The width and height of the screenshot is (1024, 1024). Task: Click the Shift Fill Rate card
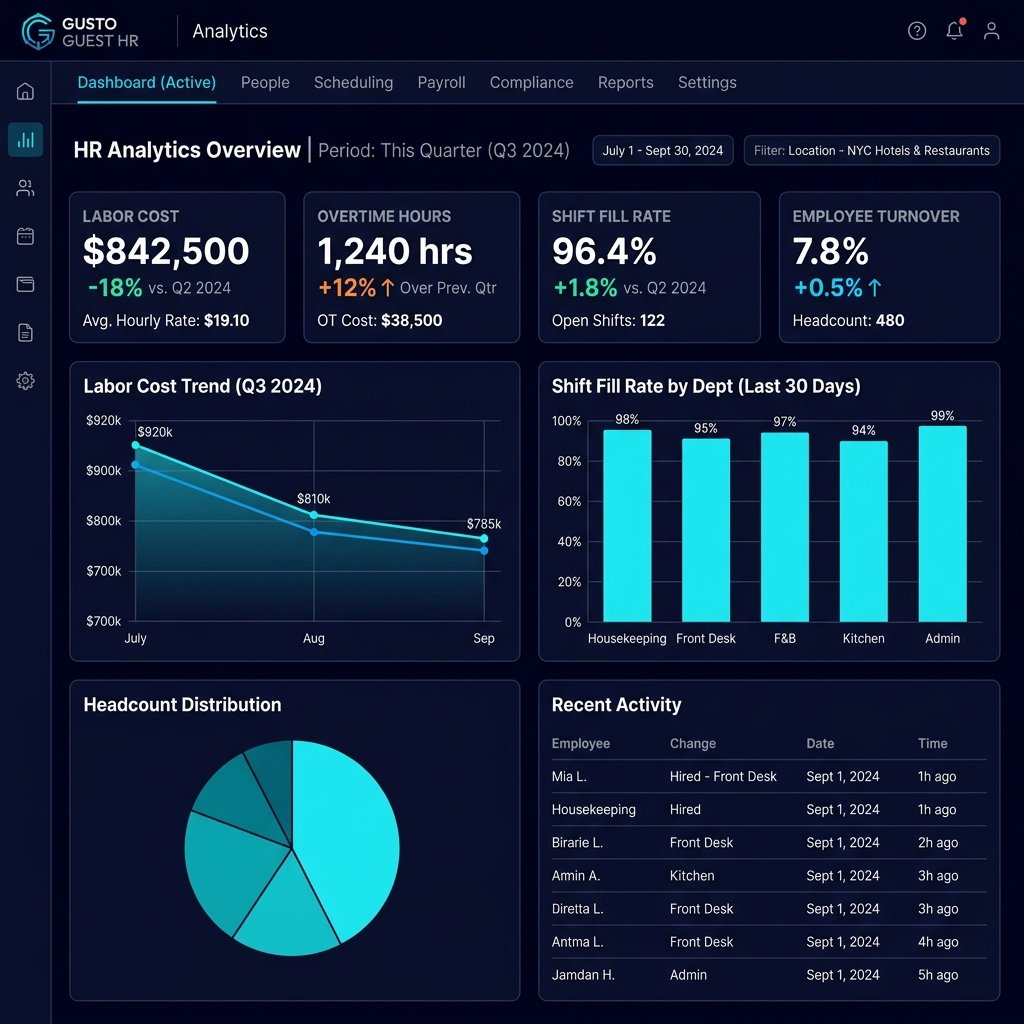coord(649,267)
